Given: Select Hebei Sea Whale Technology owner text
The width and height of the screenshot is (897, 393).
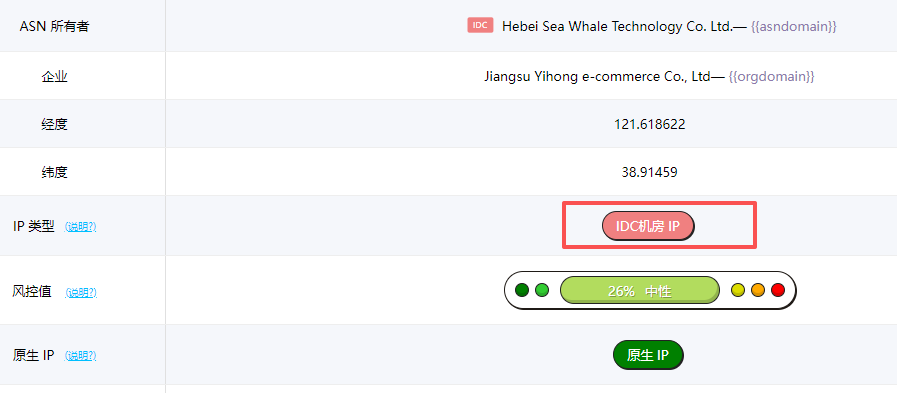Looking at the screenshot, I should click(617, 26).
